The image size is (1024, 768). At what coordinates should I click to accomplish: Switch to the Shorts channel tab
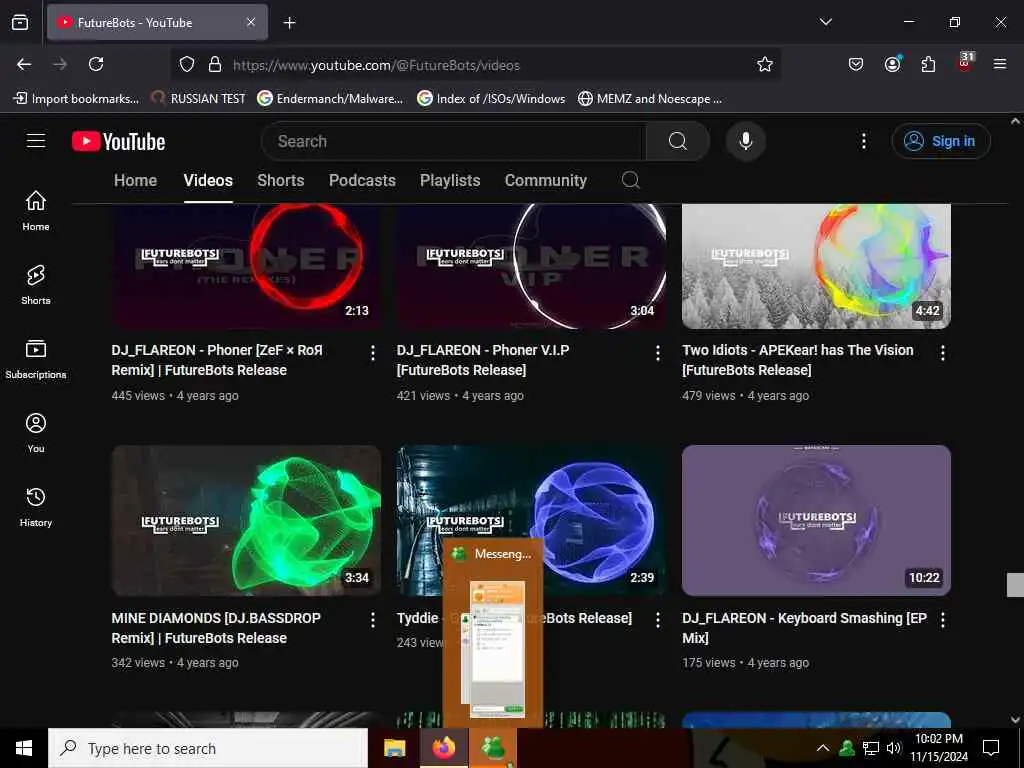coord(281,180)
